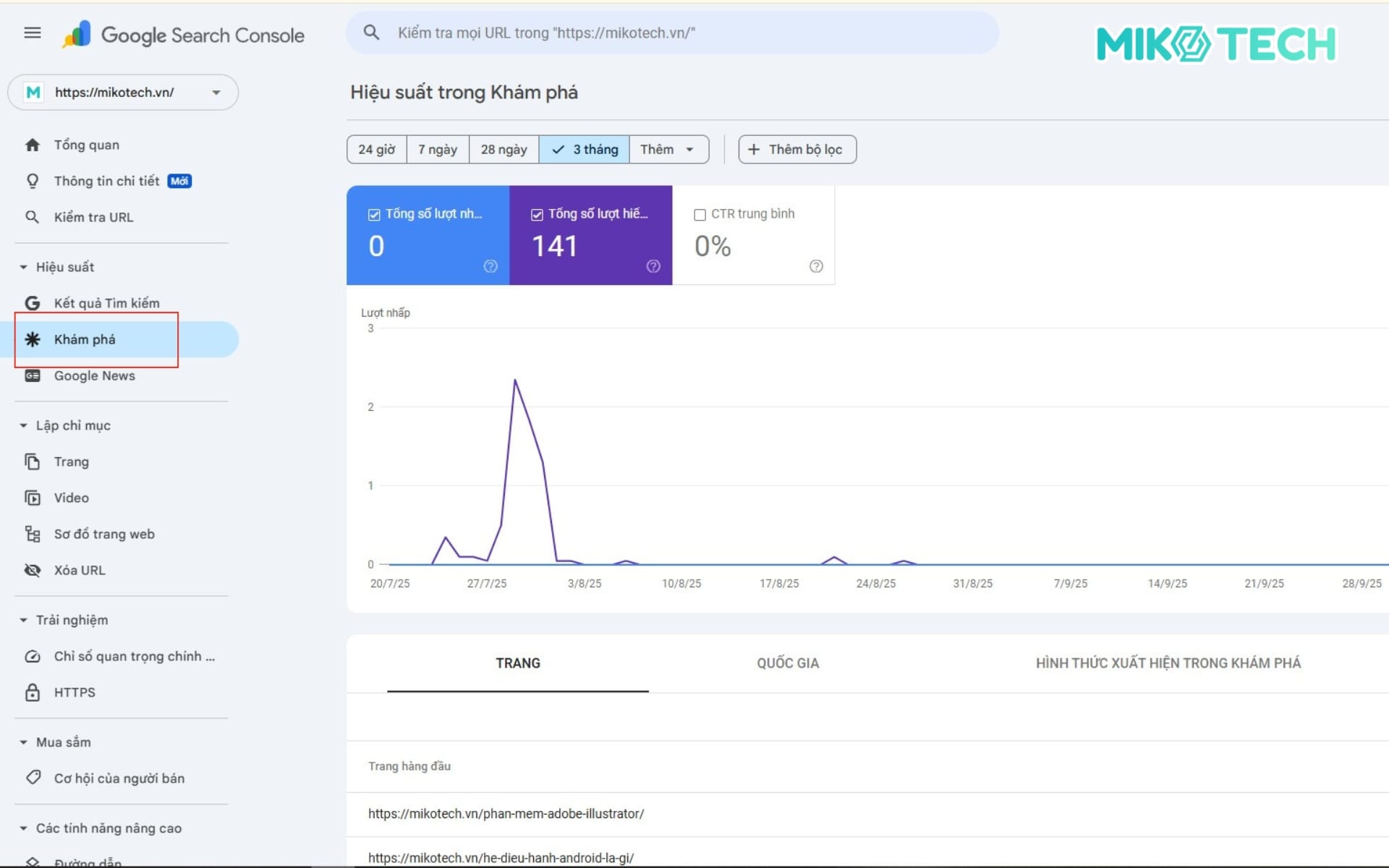Select Sơ đồ trang web in the sidebar
The height and width of the screenshot is (868, 1389).
coord(103,534)
